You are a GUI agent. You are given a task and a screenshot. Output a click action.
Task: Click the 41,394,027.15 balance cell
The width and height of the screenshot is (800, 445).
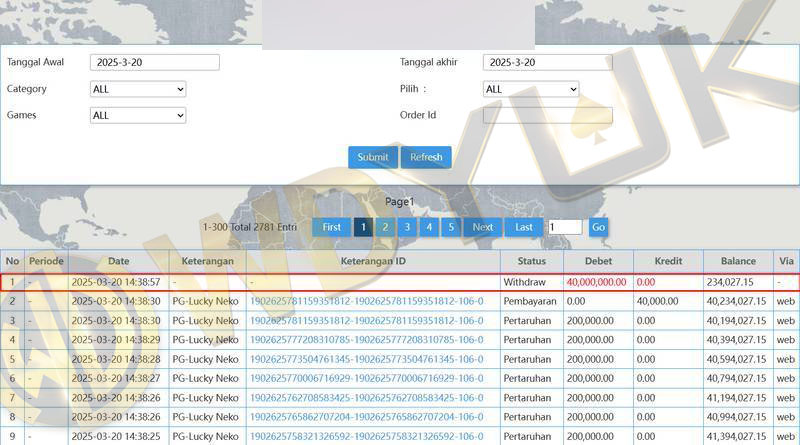(736, 437)
